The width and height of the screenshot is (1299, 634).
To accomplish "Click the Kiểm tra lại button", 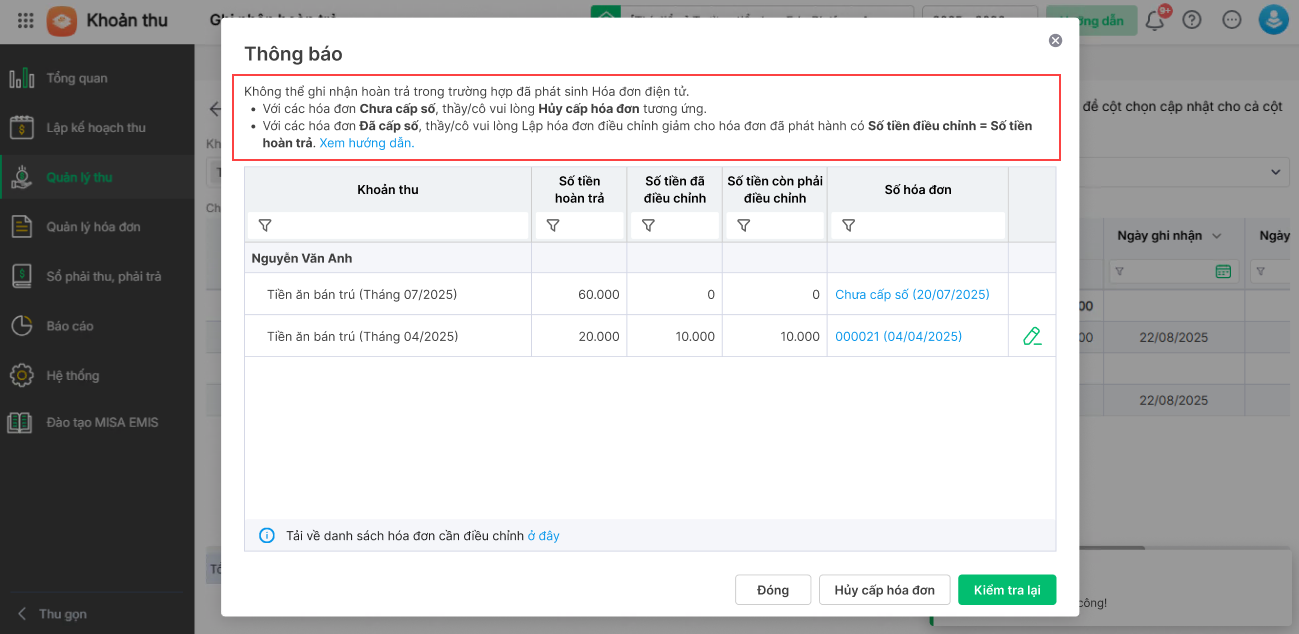I will click(1006, 590).
